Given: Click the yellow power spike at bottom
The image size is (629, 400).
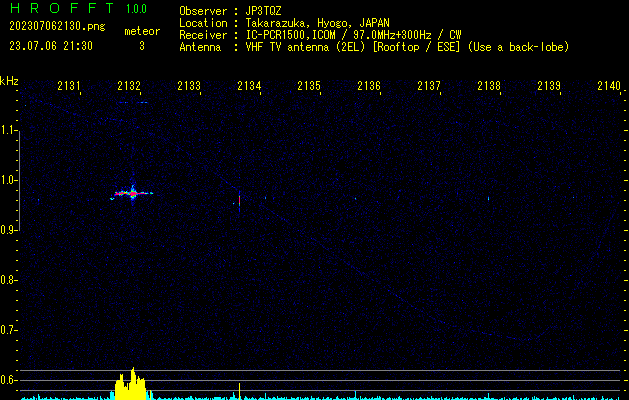Looking at the screenshot, I should pos(128,385).
